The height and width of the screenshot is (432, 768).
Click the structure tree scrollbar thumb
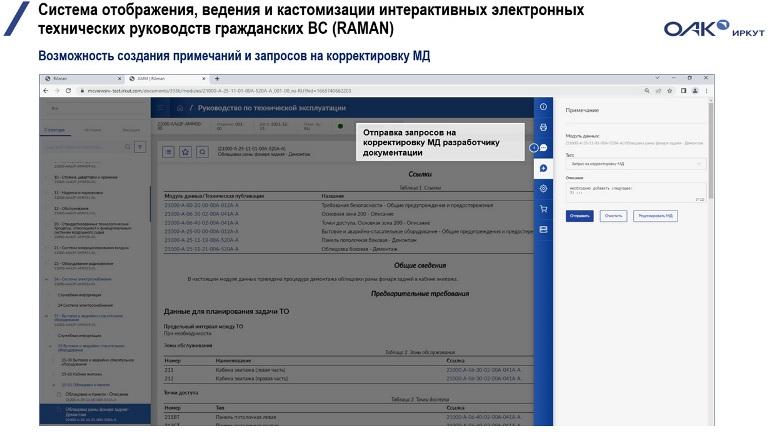[150, 203]
